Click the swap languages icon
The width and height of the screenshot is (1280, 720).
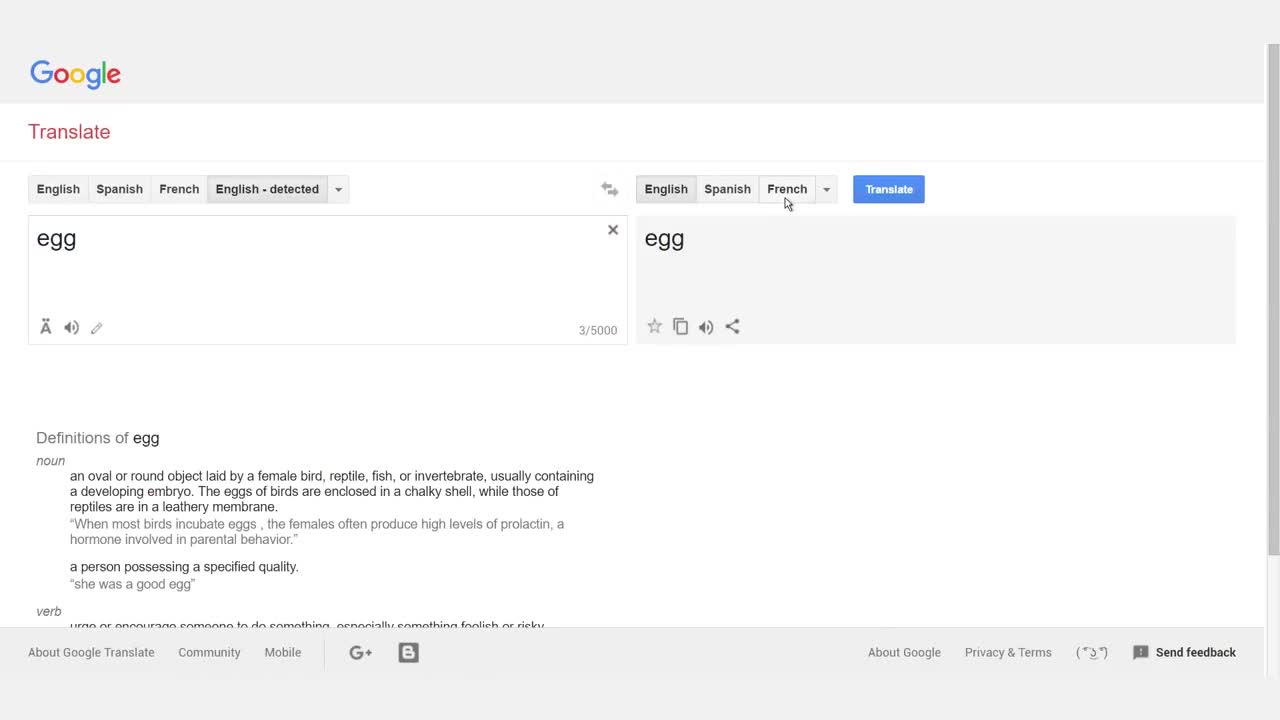click(609, 189)
